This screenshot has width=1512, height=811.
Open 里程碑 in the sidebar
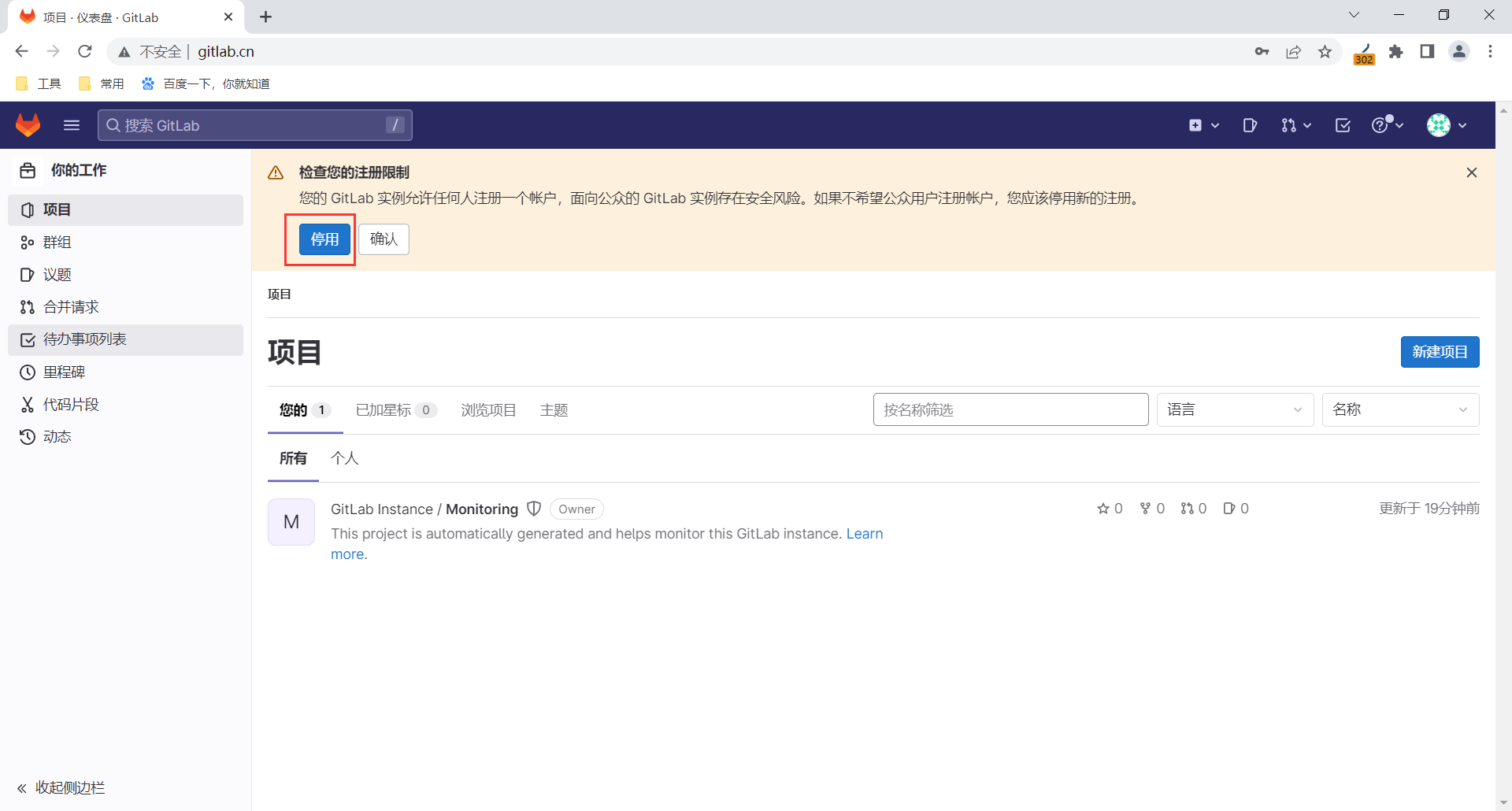125,372
